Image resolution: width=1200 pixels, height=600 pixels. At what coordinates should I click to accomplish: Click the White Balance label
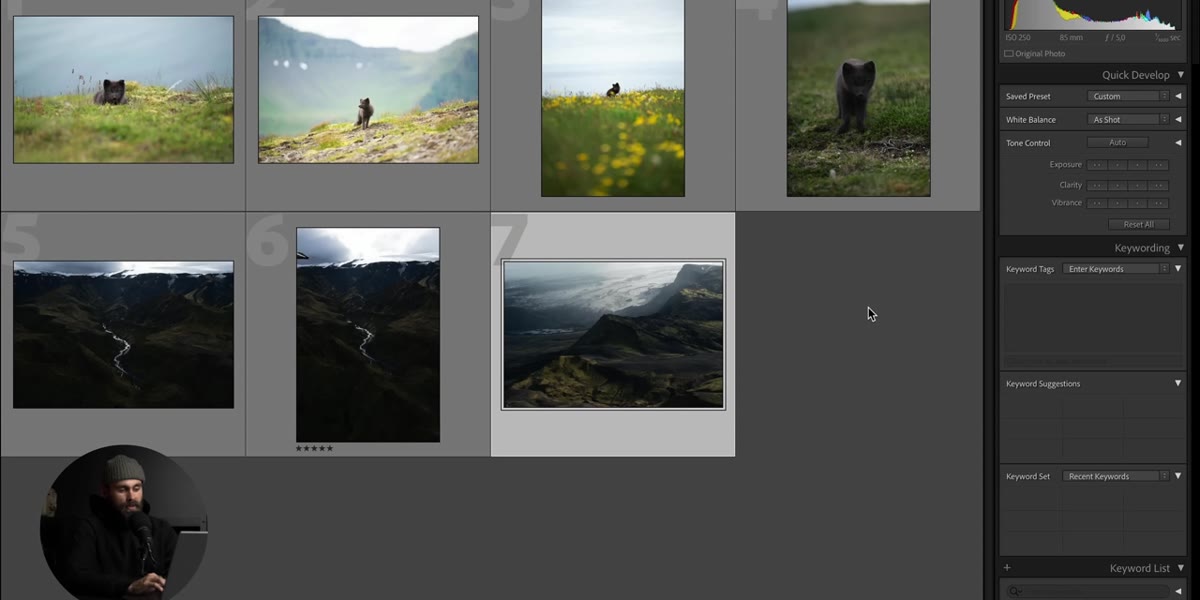click(1030, 120)
